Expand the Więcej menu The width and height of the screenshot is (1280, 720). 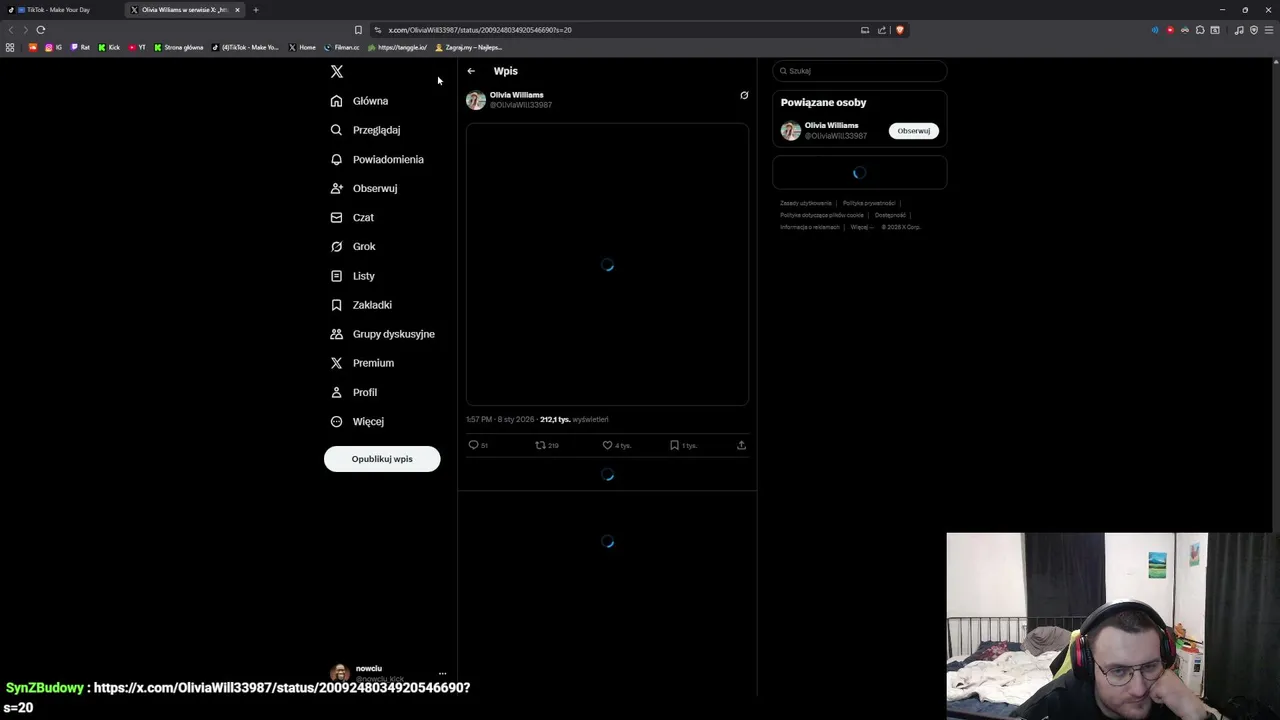pyautogui.click(x=357, y=421)
